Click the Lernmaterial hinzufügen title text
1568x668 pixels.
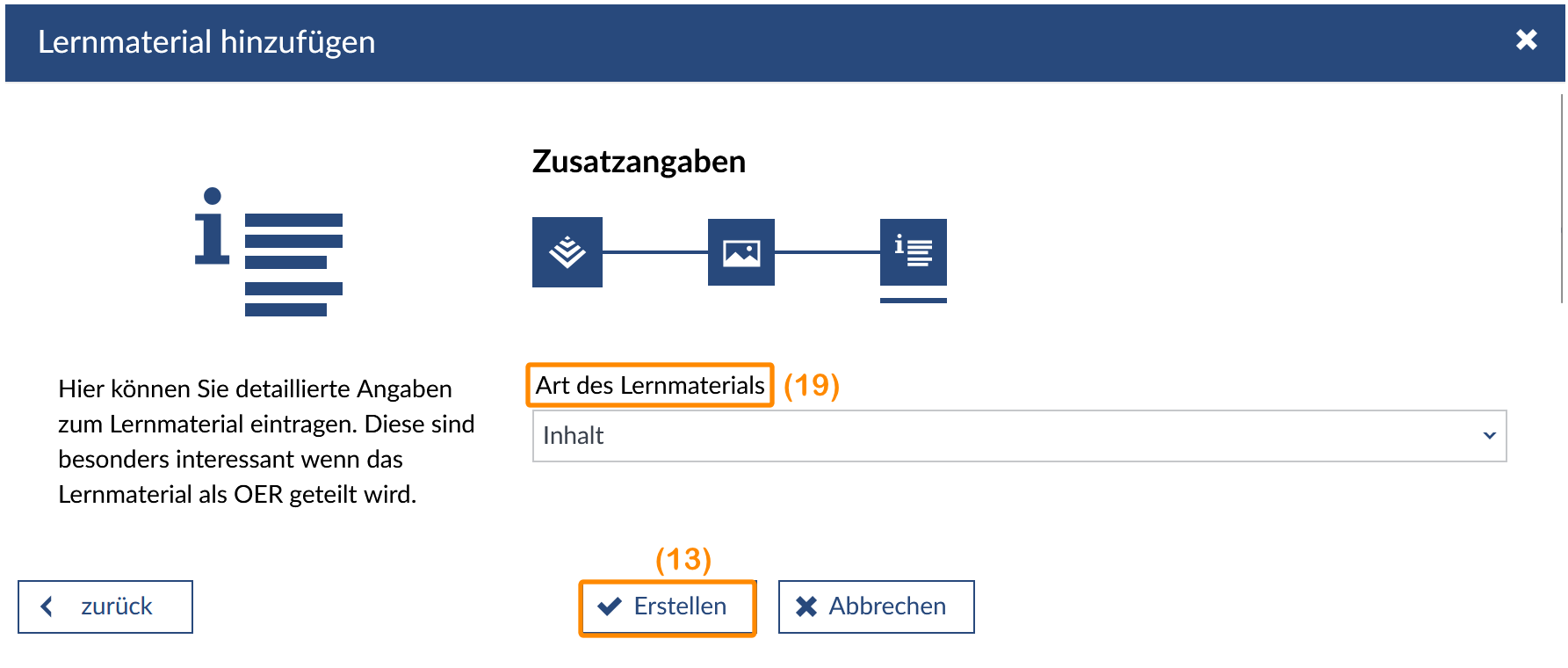point(206,42)
